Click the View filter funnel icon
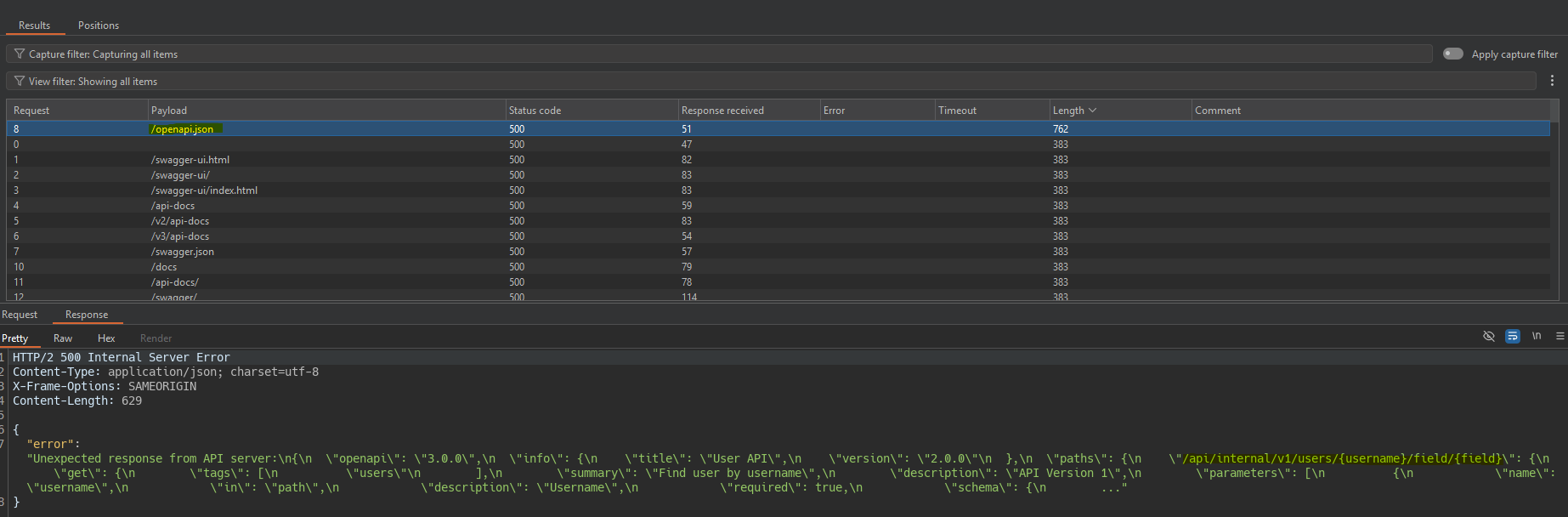 pos(19,82)
